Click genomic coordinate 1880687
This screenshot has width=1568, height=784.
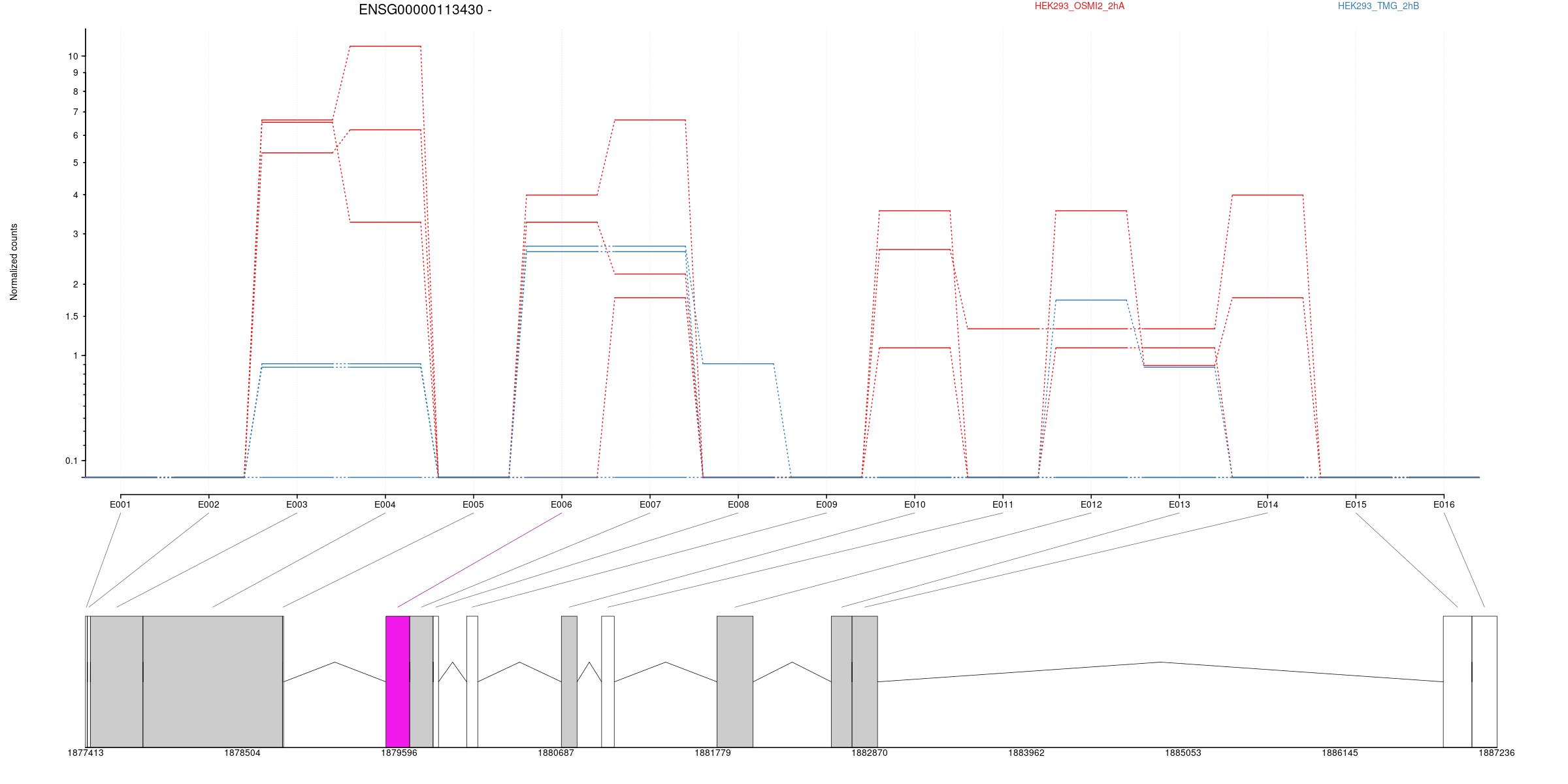[x=556, y=753]
